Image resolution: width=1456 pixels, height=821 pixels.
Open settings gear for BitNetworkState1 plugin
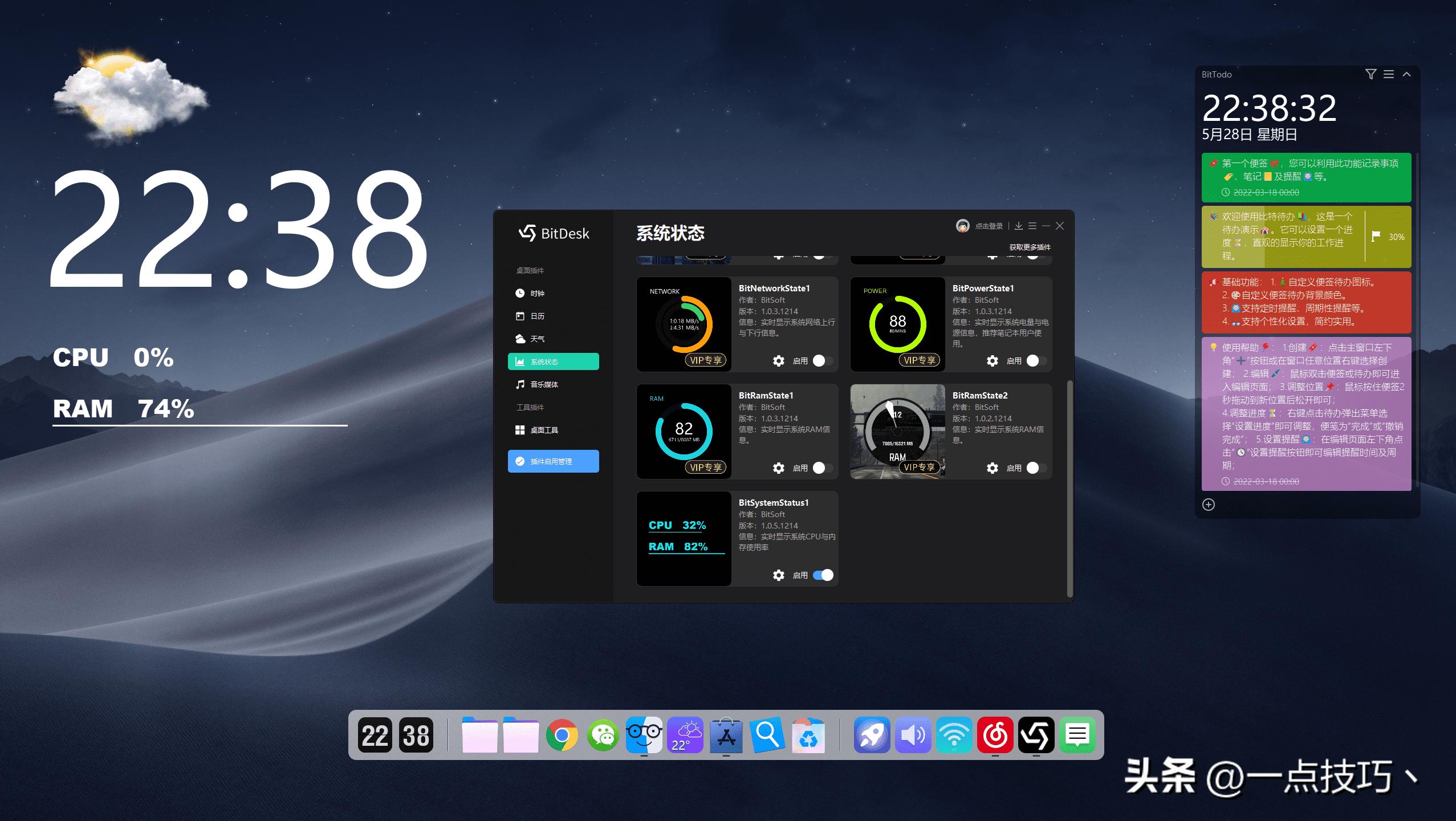coord(779,361)
